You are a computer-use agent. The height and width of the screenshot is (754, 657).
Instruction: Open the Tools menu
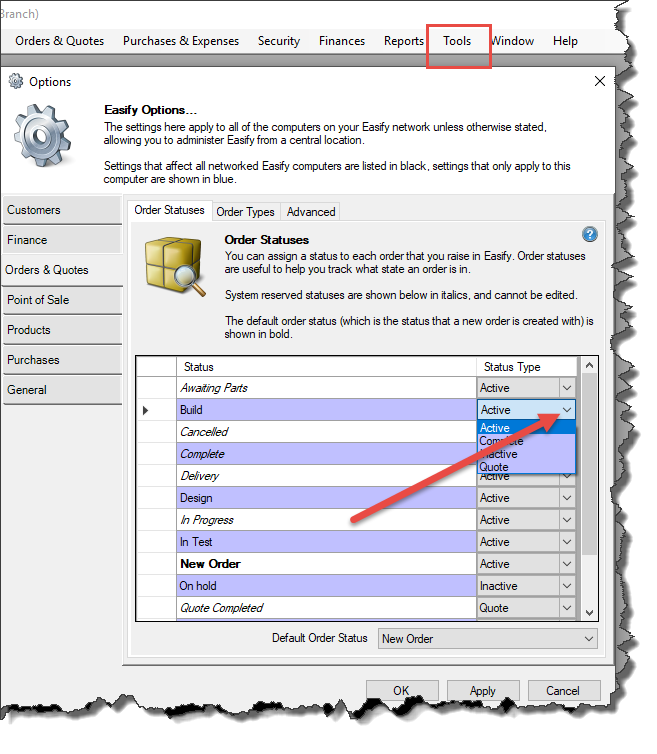[457, 41]
